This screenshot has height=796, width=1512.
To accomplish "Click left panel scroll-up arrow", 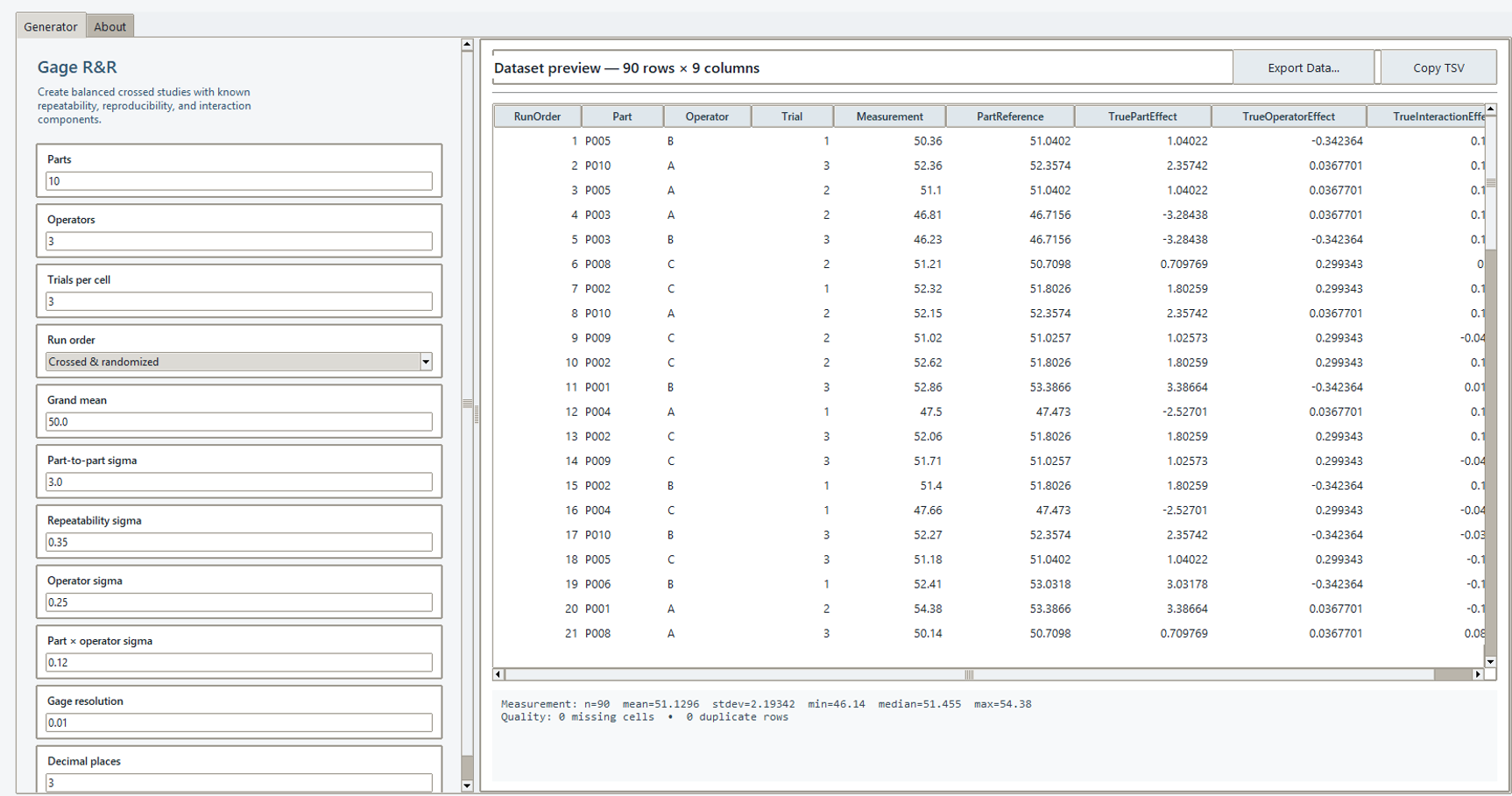I will (467, 45).
